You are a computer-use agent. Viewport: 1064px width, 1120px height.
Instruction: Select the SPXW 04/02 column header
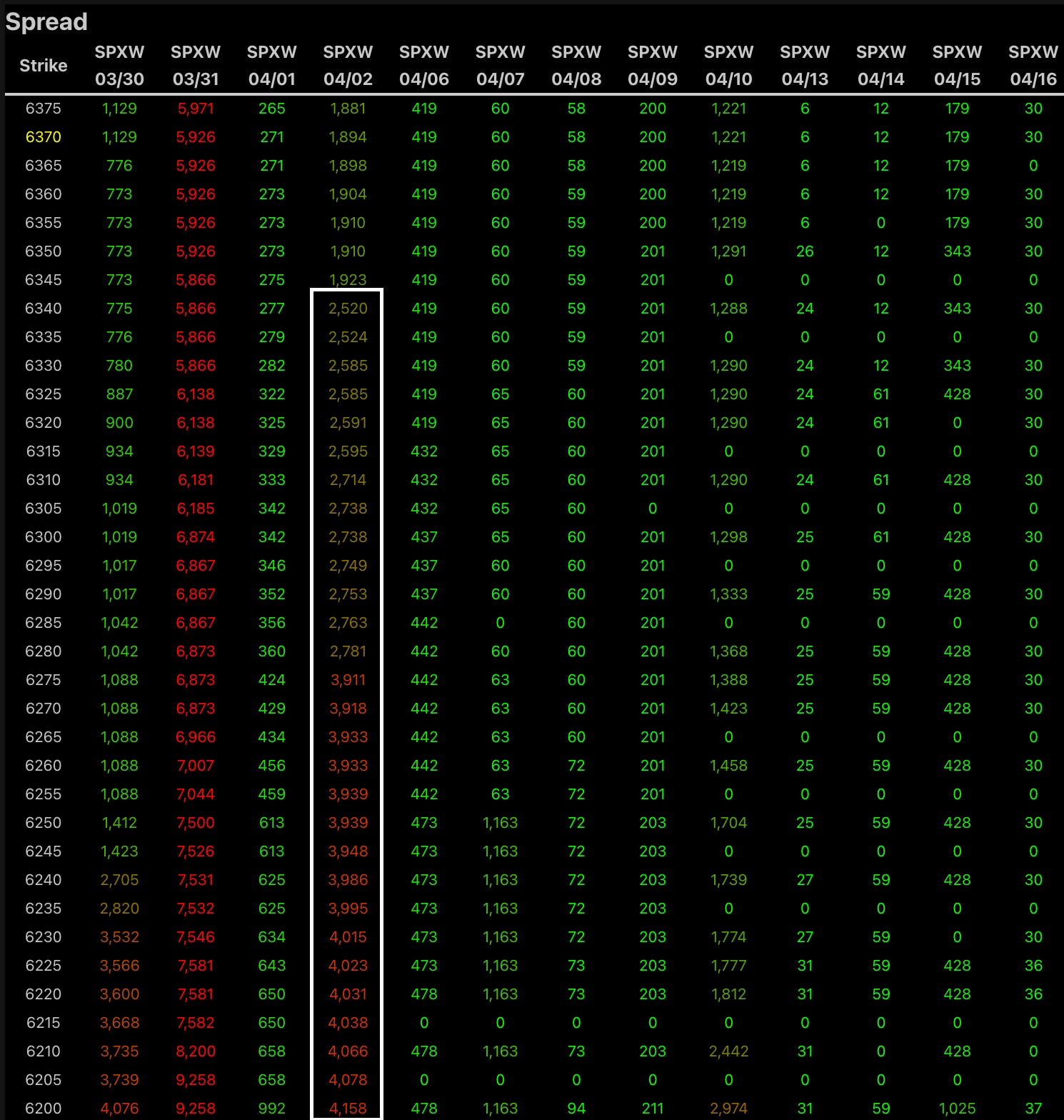348,65
